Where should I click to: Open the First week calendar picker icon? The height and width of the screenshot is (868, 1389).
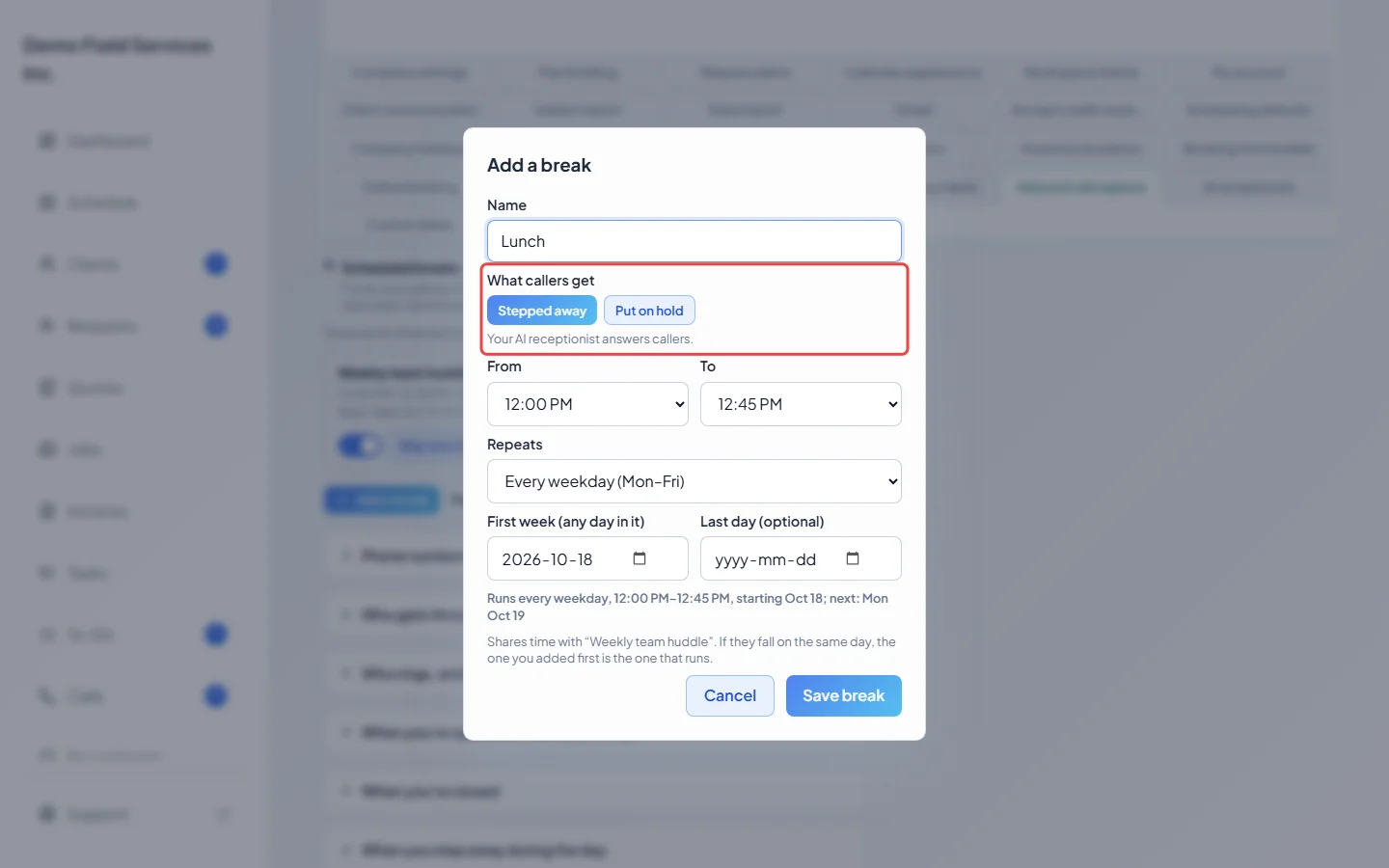(x=639, y=558)
